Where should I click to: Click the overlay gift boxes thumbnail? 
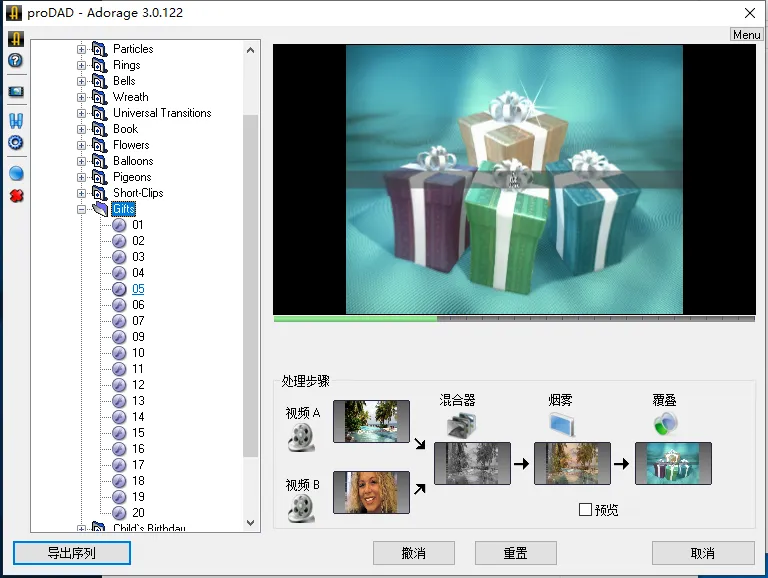[x=673, y=463]
